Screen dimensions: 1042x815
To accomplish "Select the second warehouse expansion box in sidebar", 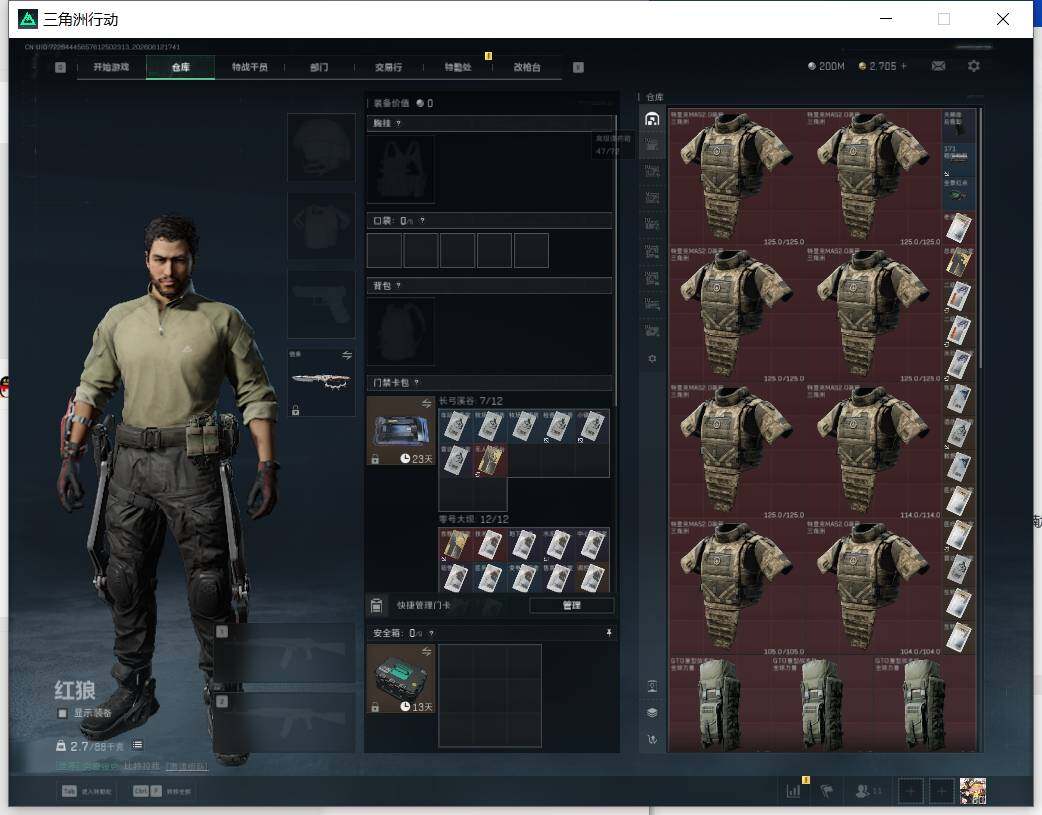I will coord(652,171).
